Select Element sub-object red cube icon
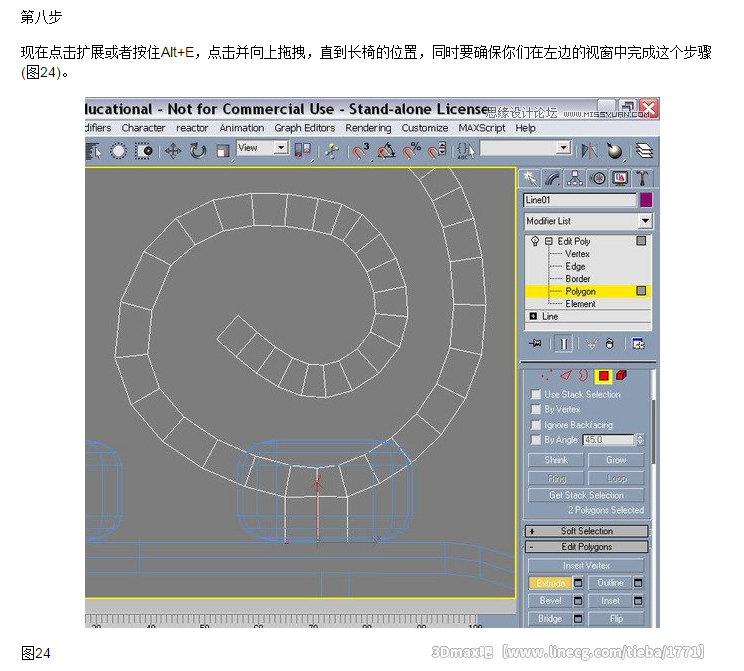744x671 pixels. click(x=621, y=376)
